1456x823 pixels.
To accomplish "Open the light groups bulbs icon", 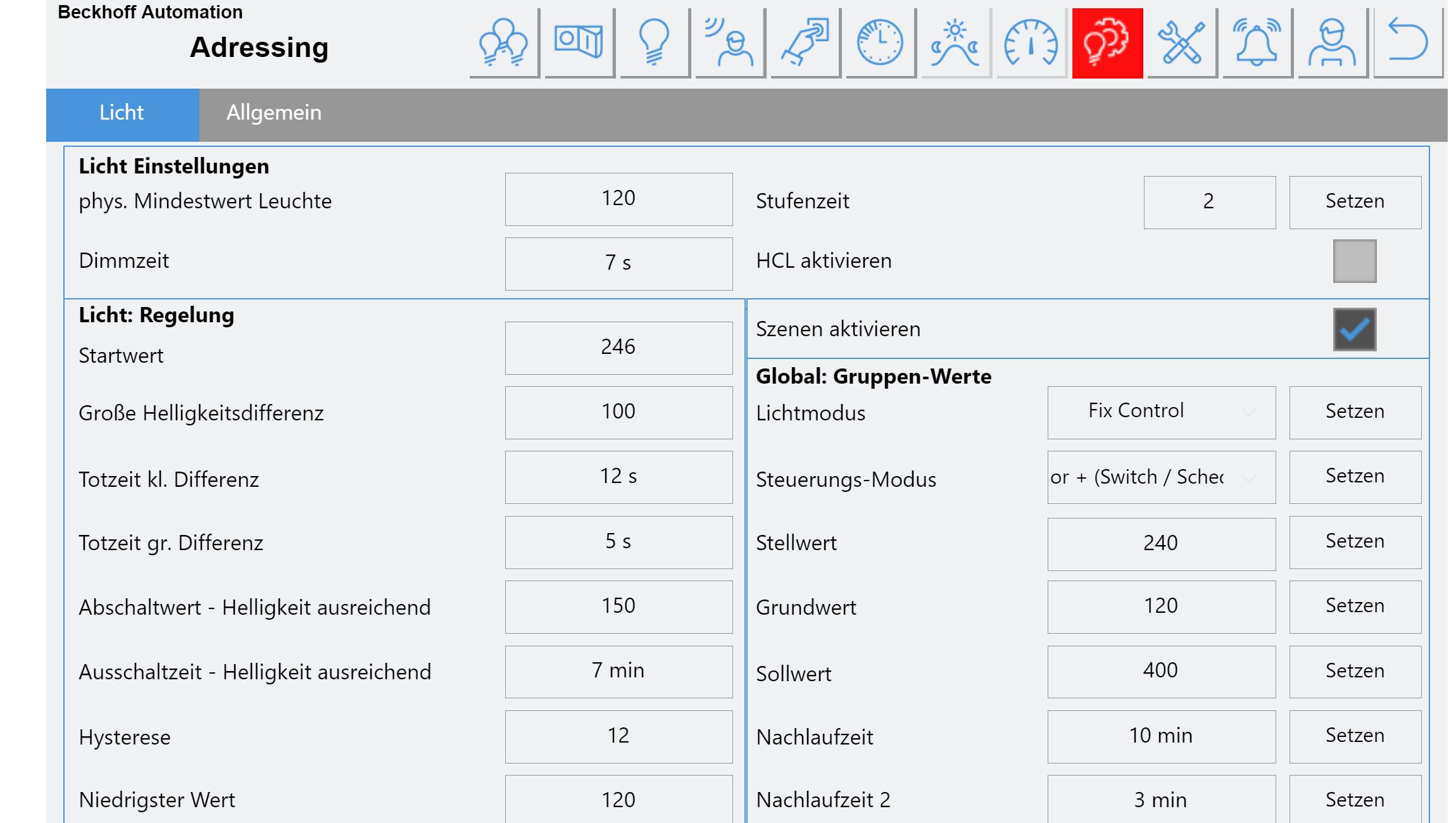I will point(504,43).
